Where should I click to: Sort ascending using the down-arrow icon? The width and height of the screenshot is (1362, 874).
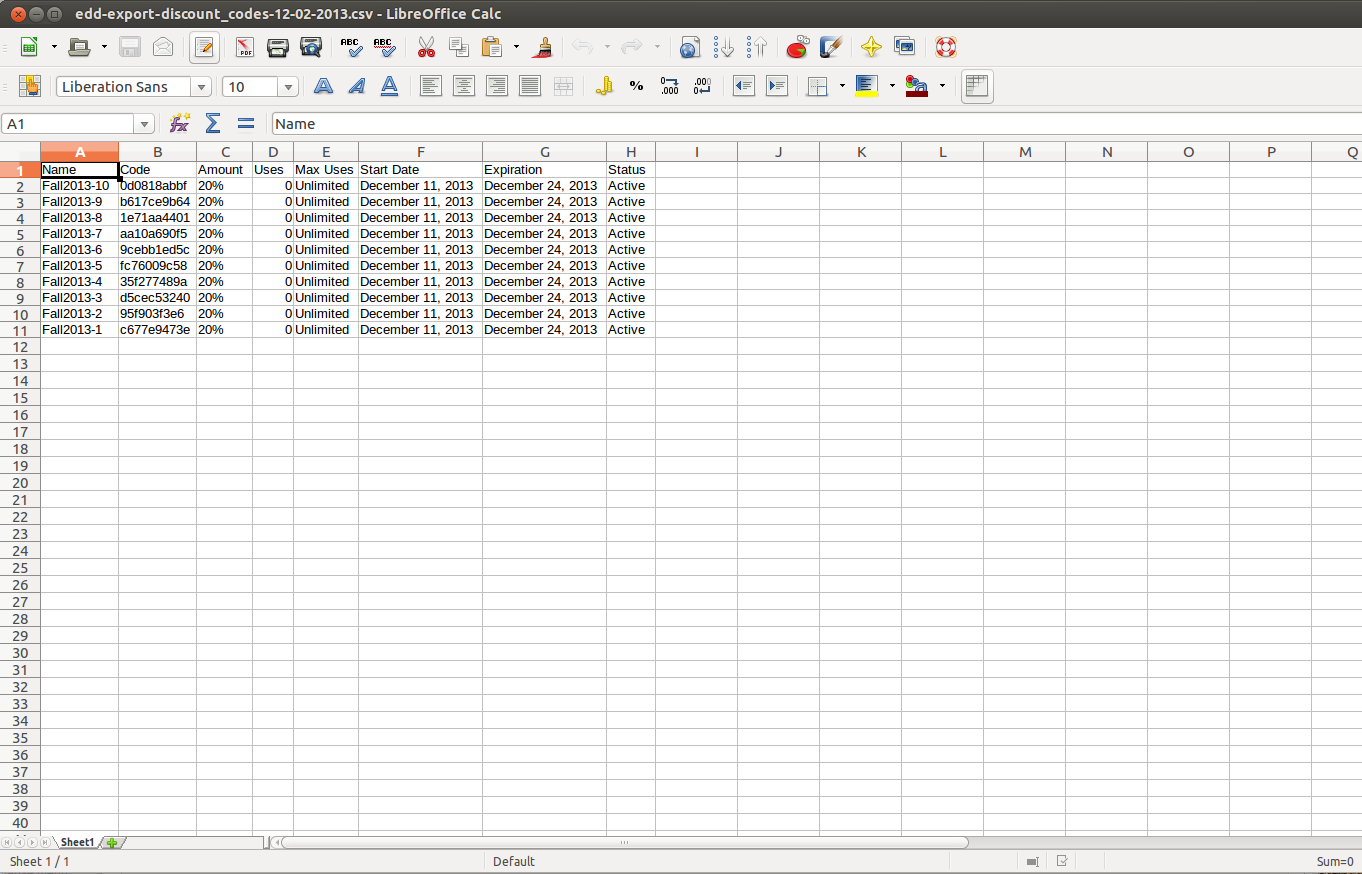[724, 47]
